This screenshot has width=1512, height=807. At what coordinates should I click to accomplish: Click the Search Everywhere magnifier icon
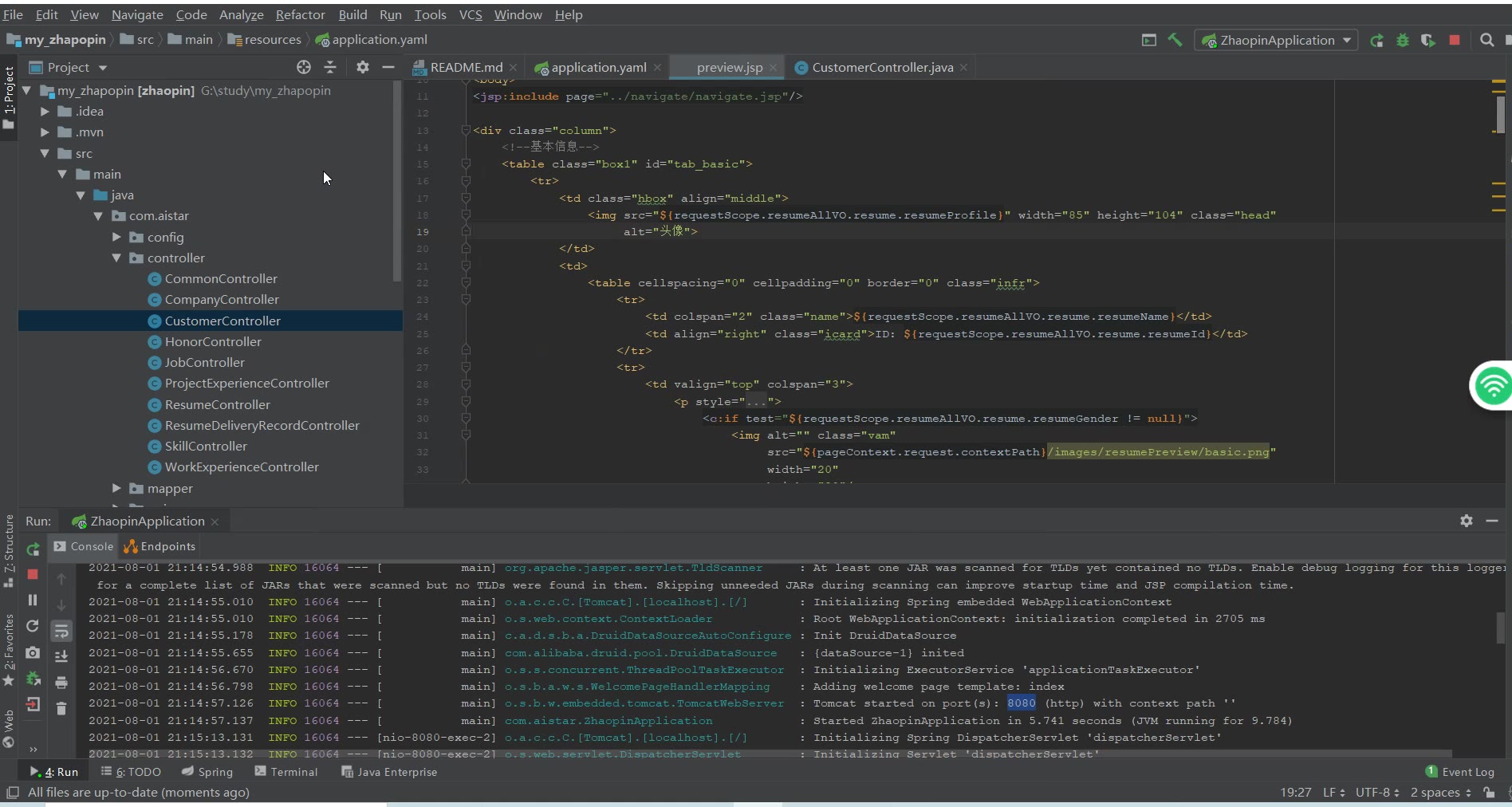(1486, 40)
